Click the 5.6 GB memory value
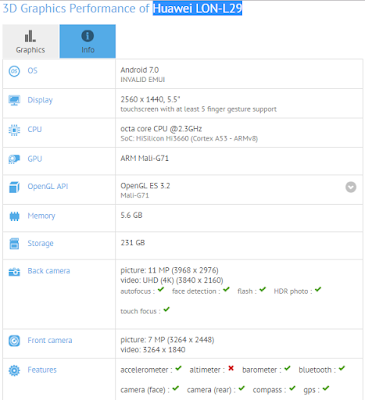365x400 pixels. (131, 215)
